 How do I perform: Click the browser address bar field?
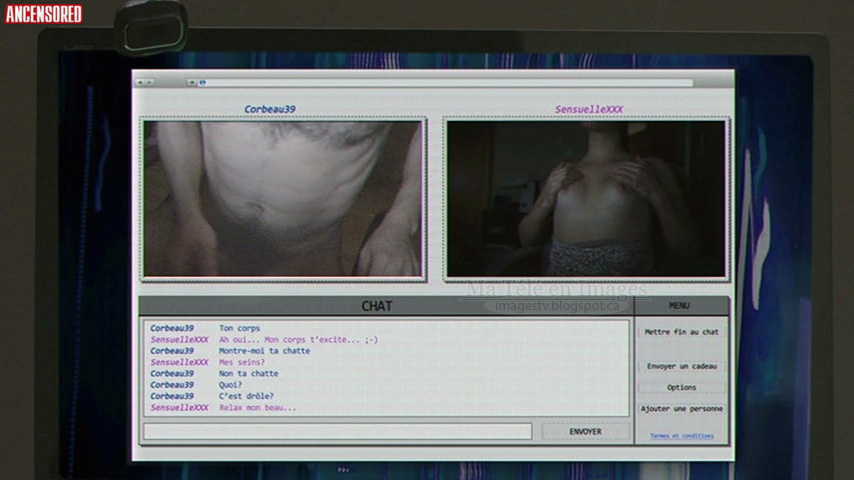click(448, 82)
